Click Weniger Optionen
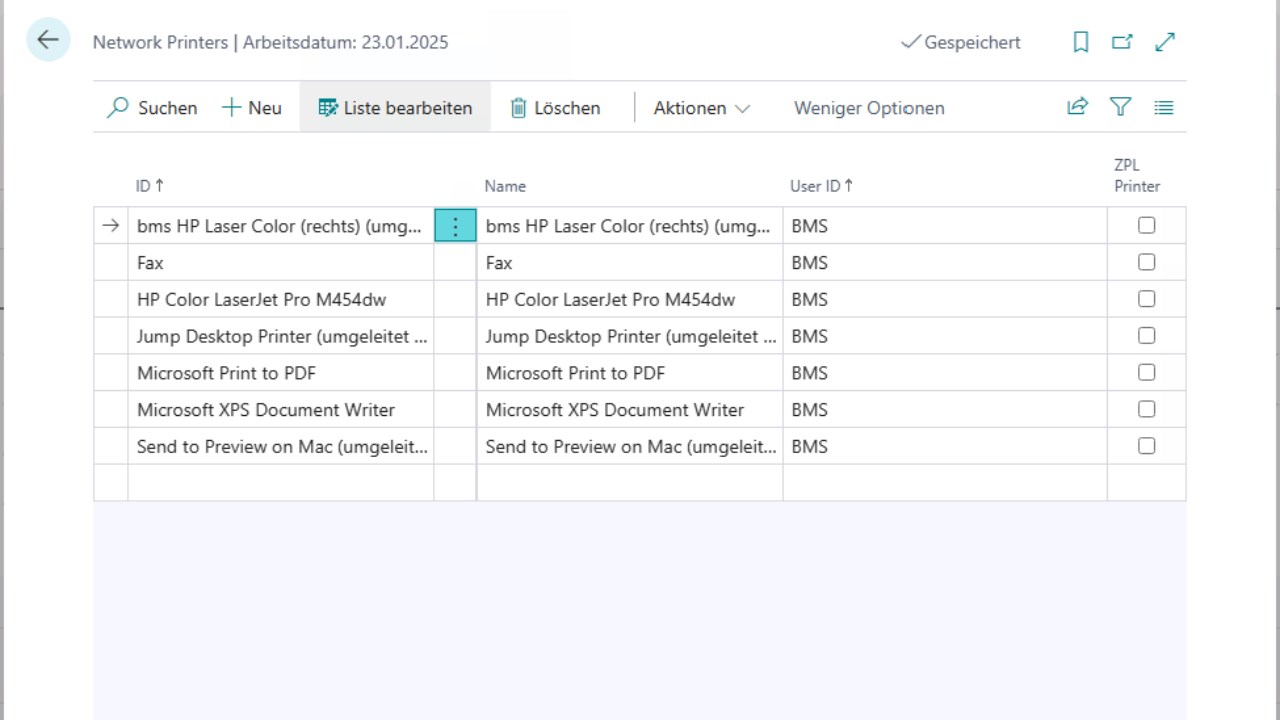 (868, 108)
